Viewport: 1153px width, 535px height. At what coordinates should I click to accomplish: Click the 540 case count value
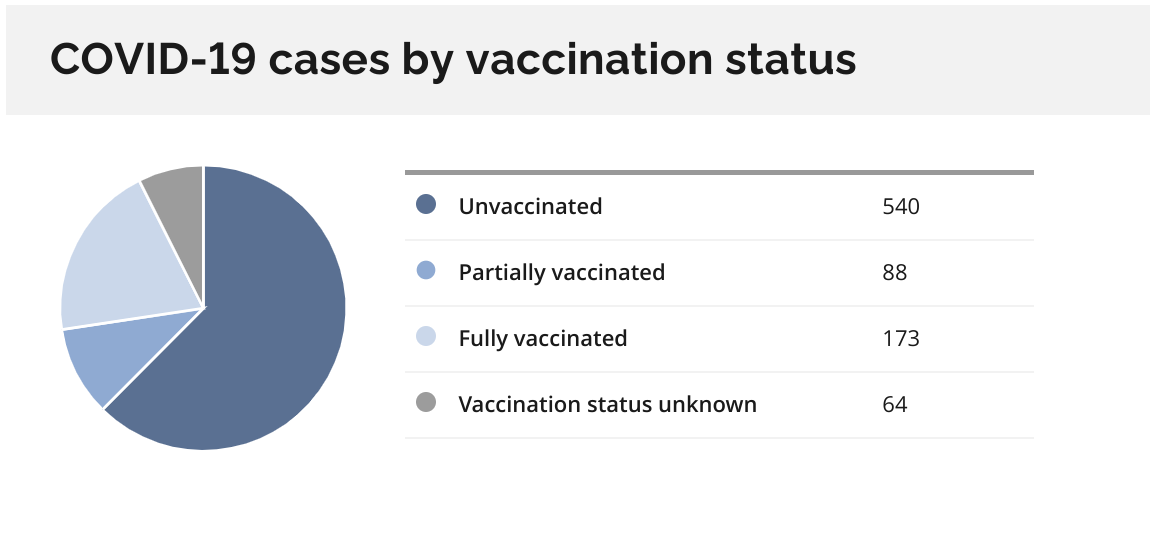tap(901, 207)
